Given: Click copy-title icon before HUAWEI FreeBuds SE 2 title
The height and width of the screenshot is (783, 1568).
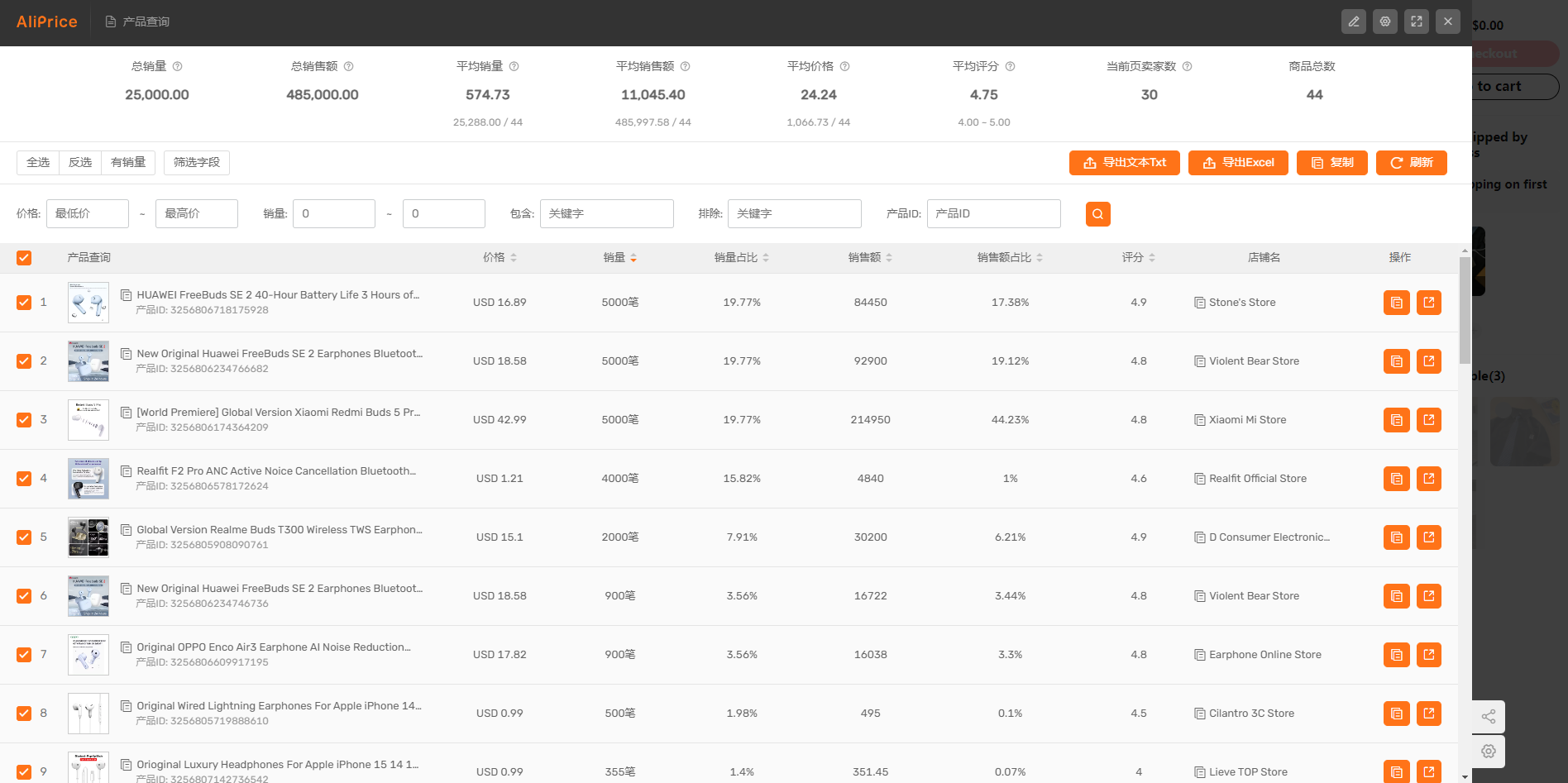Looking at the screenshot, I should tap(127, 295).
